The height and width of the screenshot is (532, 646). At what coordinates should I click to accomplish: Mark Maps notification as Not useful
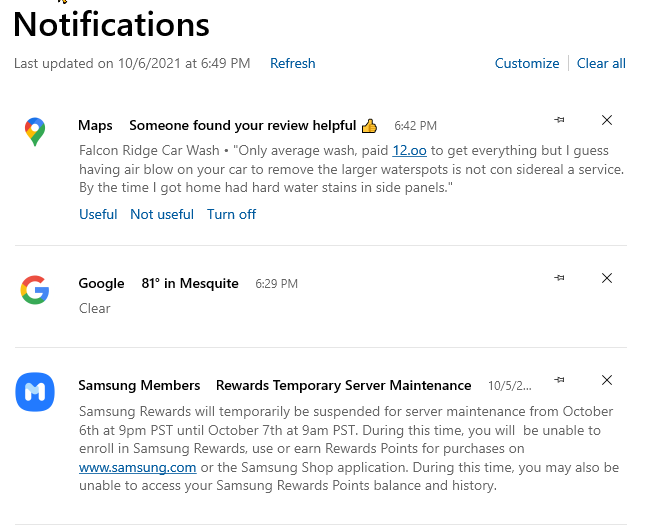(x=162, y=214)
